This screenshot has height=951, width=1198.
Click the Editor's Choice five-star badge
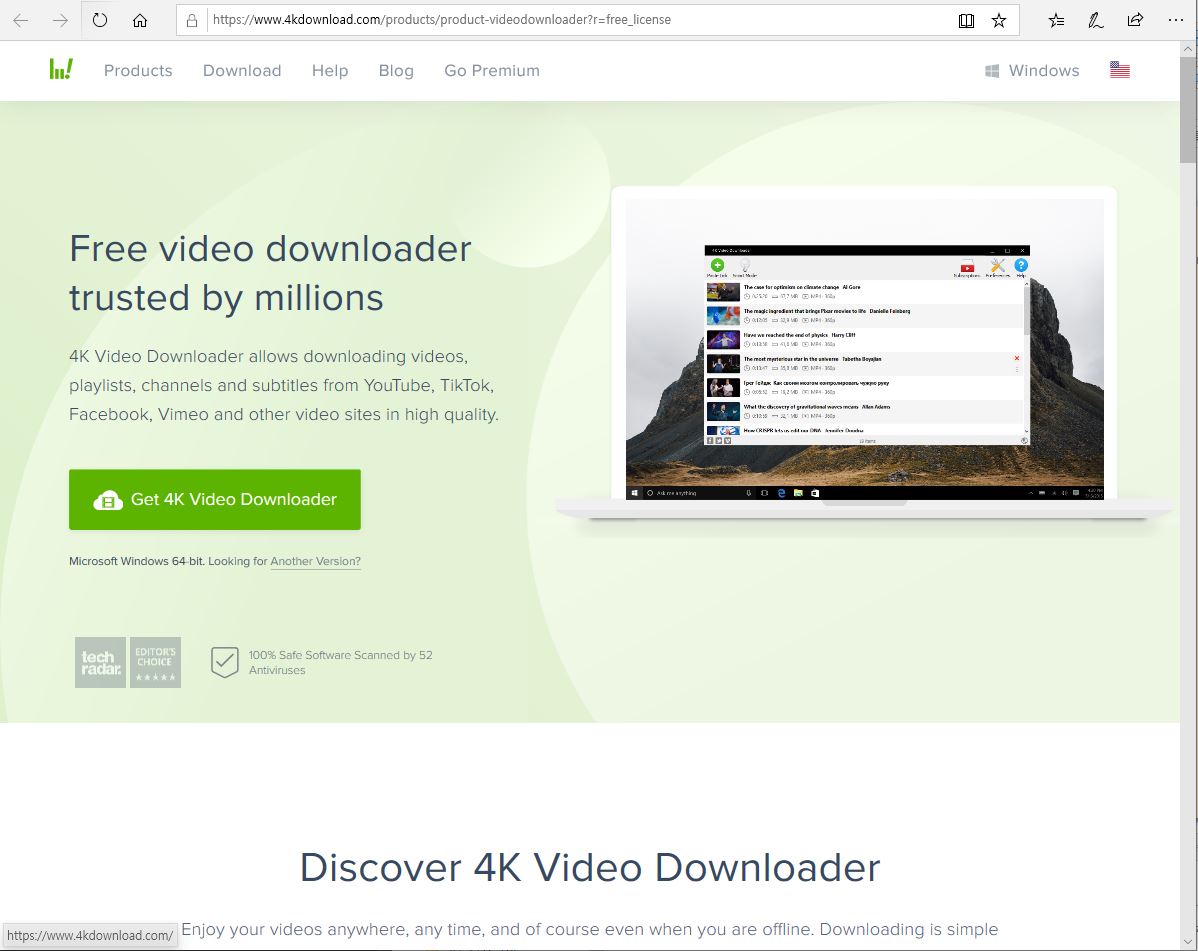tap(155, 662)
